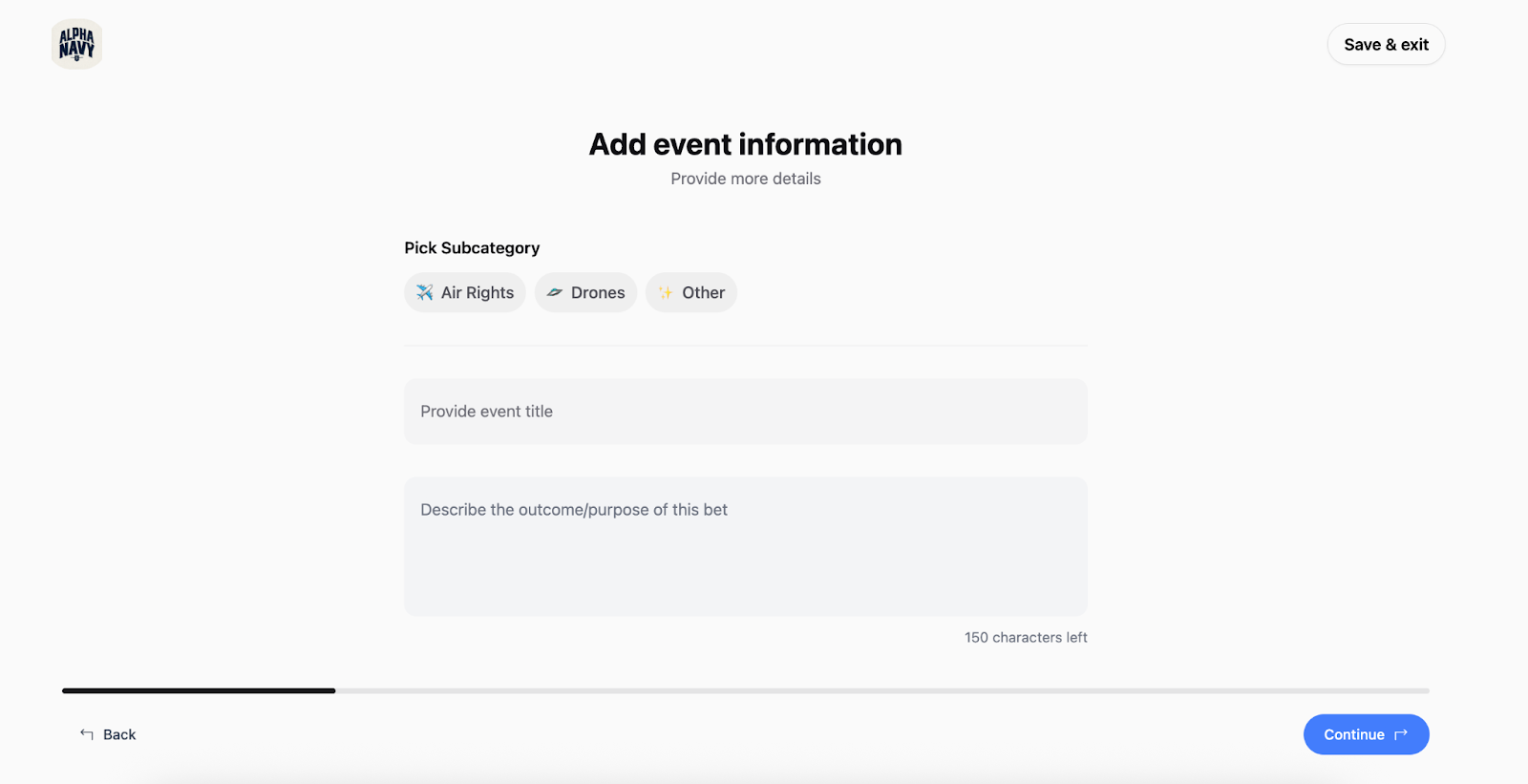
Task: Choose the Drones subcategory label
Action: click(598, 292)
